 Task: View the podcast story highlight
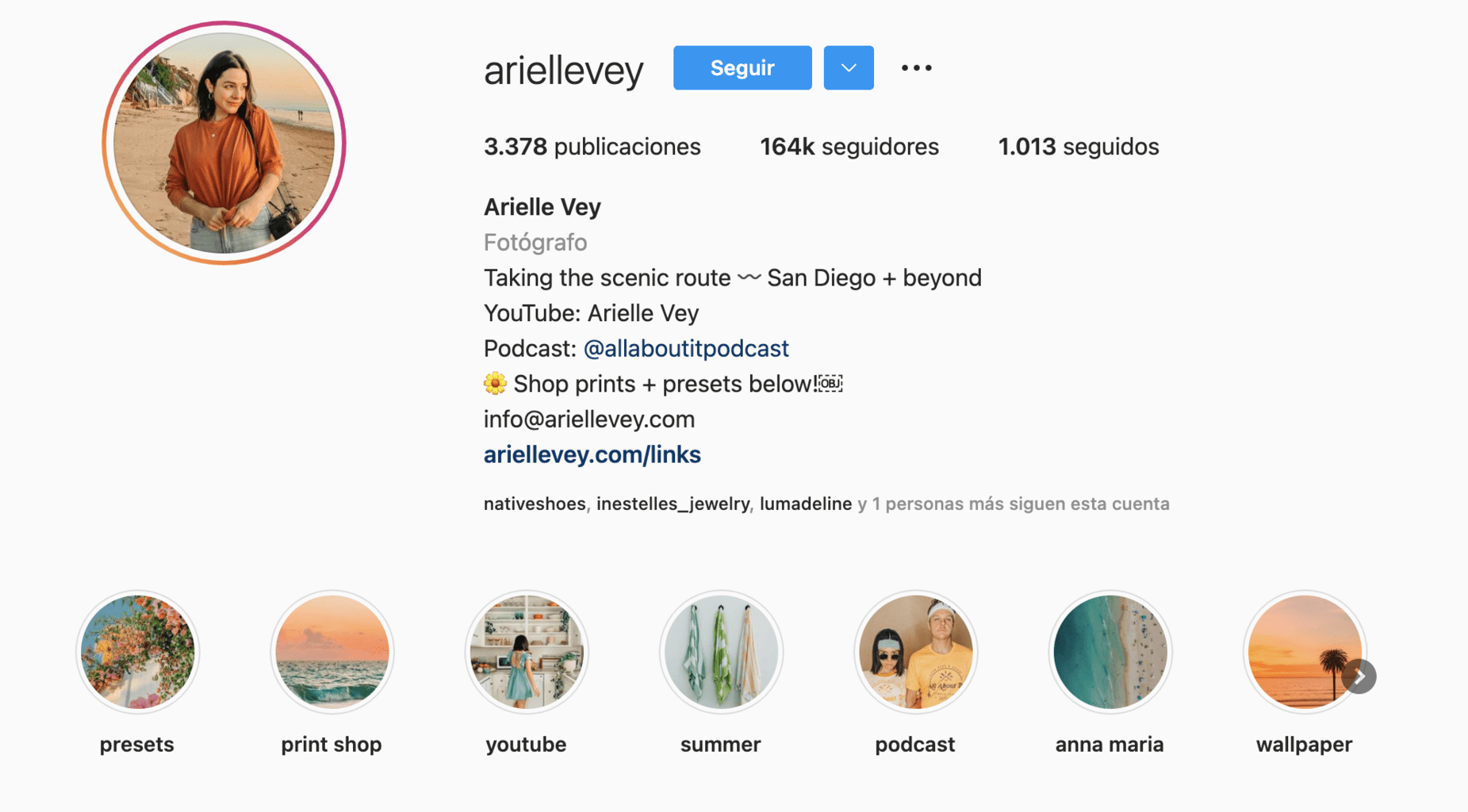(915, 652)
